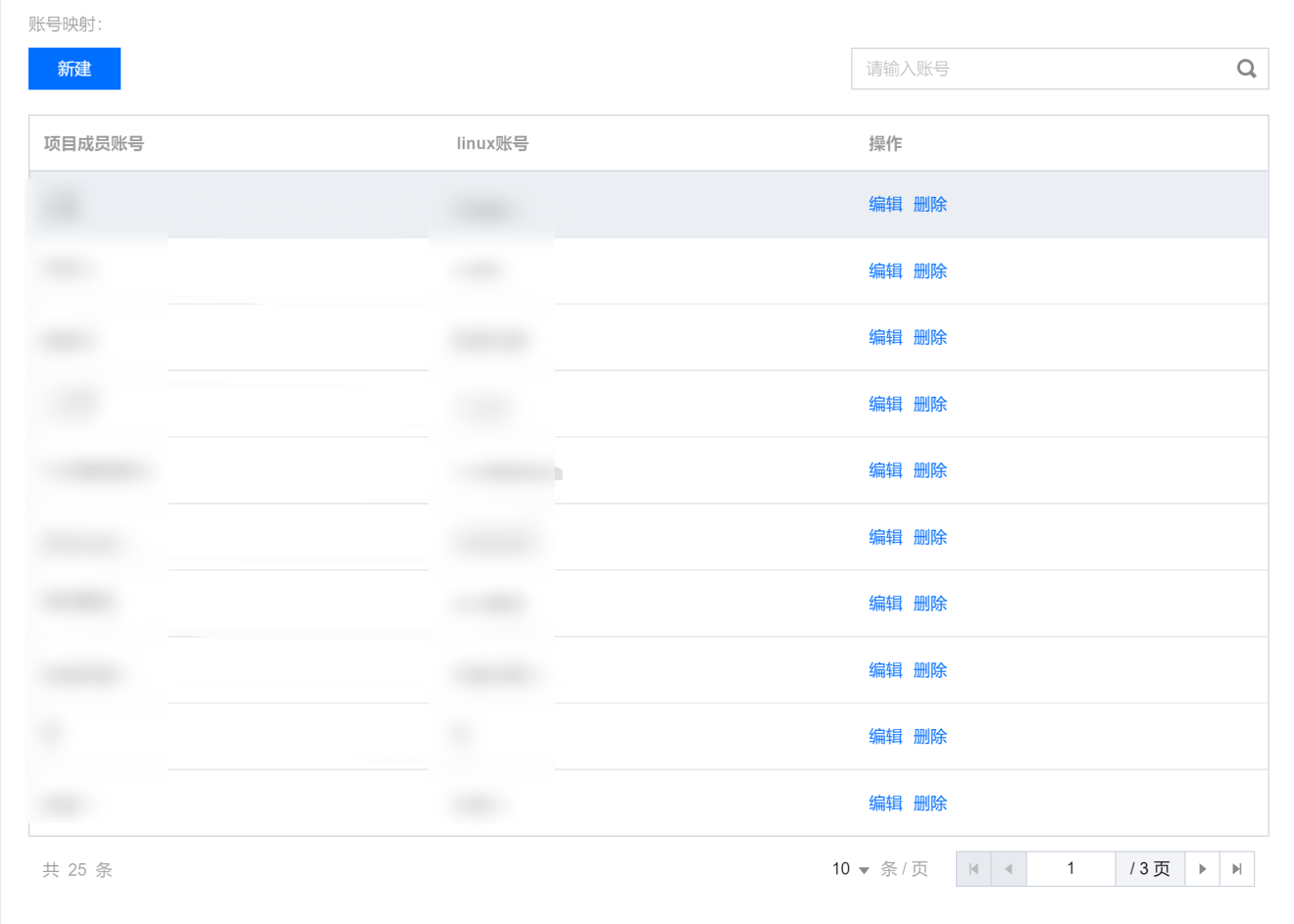This screenshot has width=1294, height=924.
Task: Click 编辑 in the sixth row
Action: coord(885,537)
